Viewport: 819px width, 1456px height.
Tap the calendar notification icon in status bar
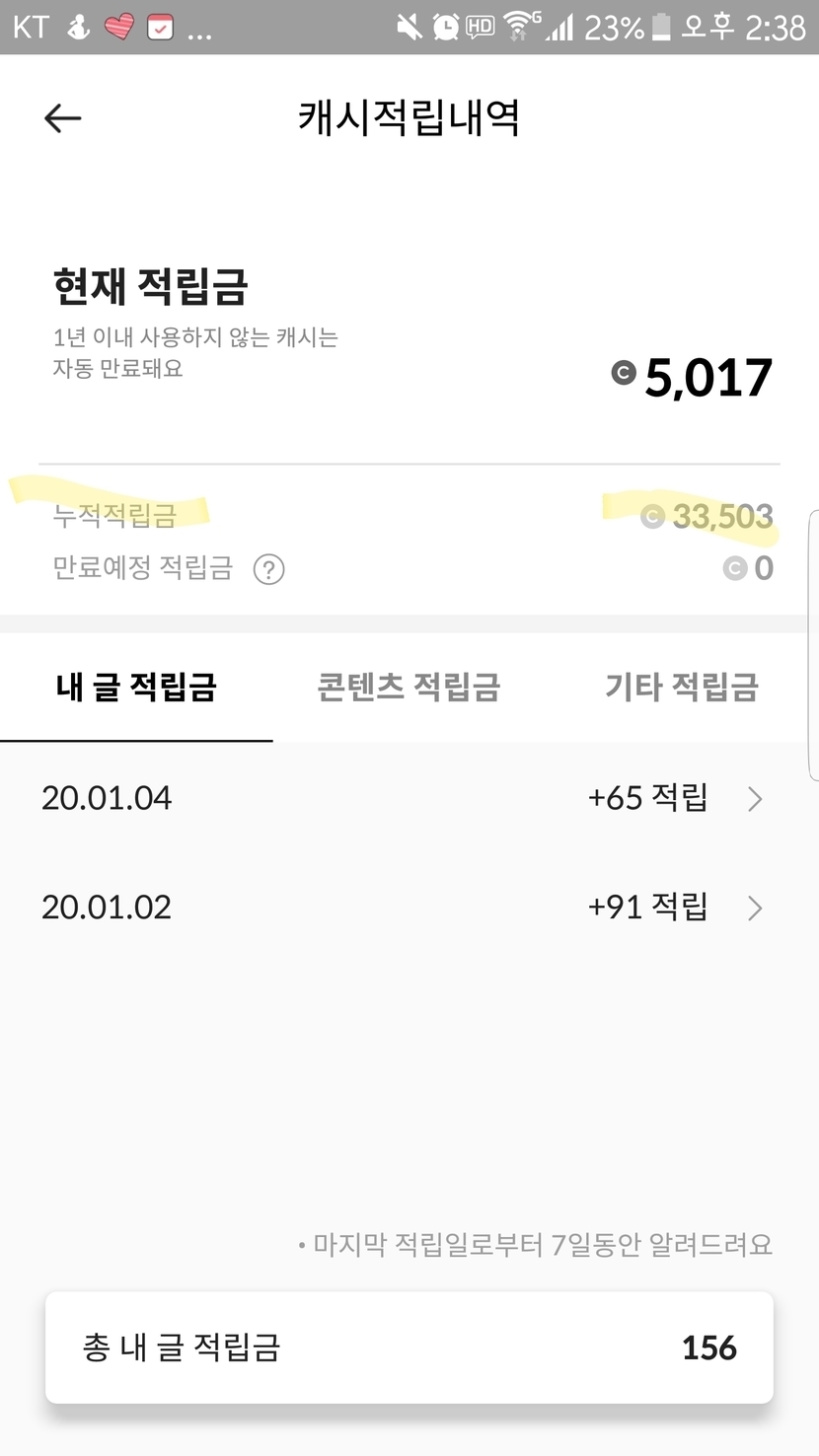[x=160, y=27]
